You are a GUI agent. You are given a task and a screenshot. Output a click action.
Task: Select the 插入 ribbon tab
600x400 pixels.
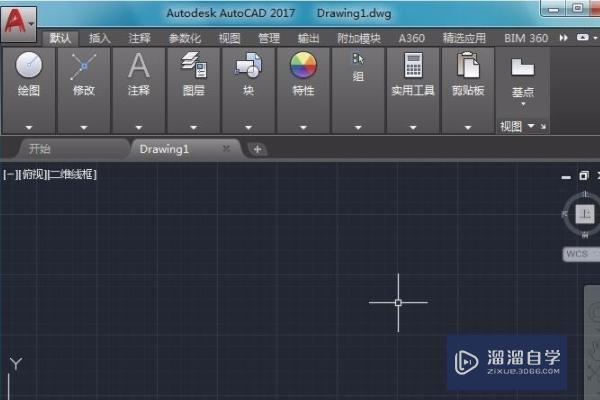99,38
